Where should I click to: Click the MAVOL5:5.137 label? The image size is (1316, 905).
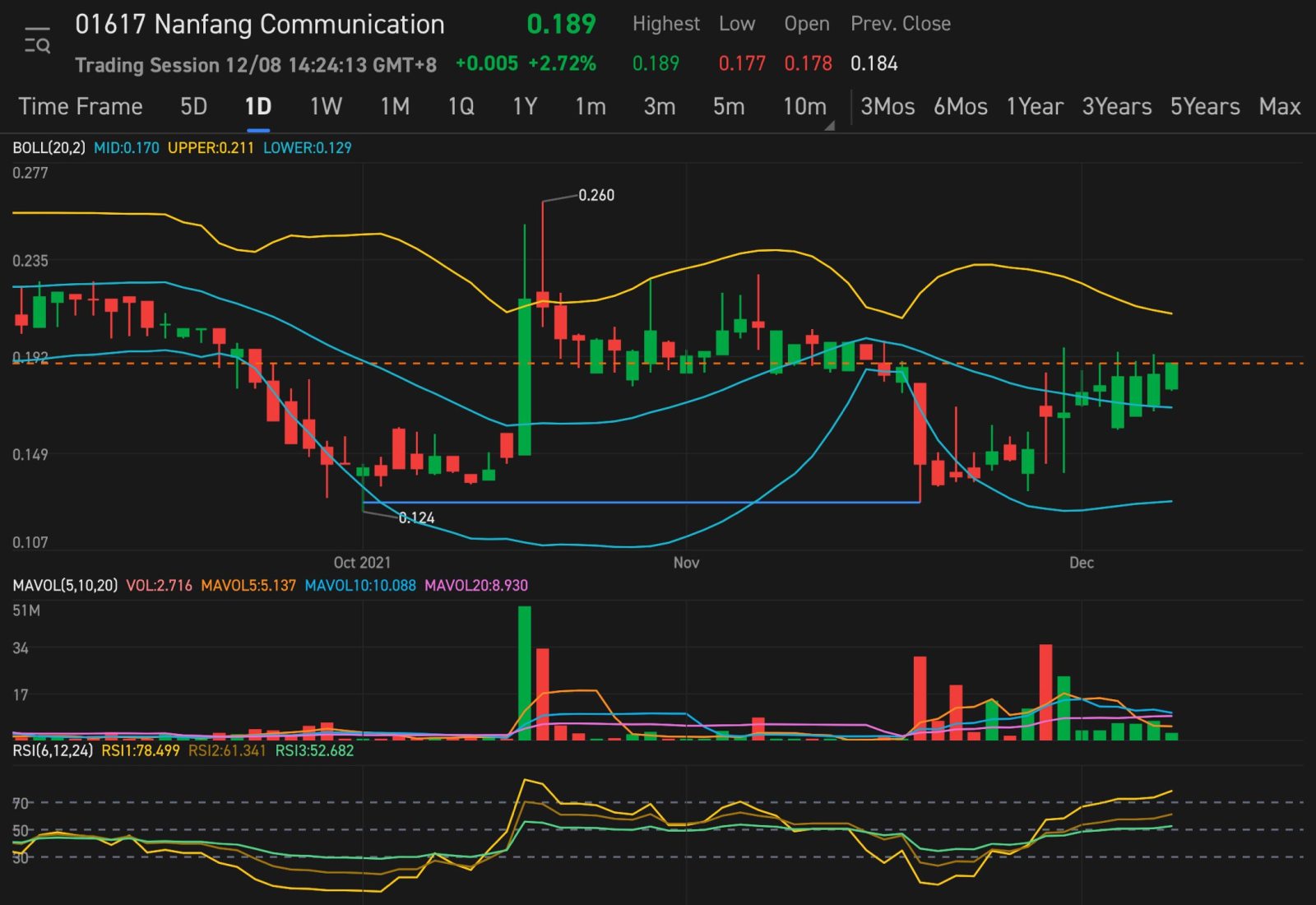[248, 586]
